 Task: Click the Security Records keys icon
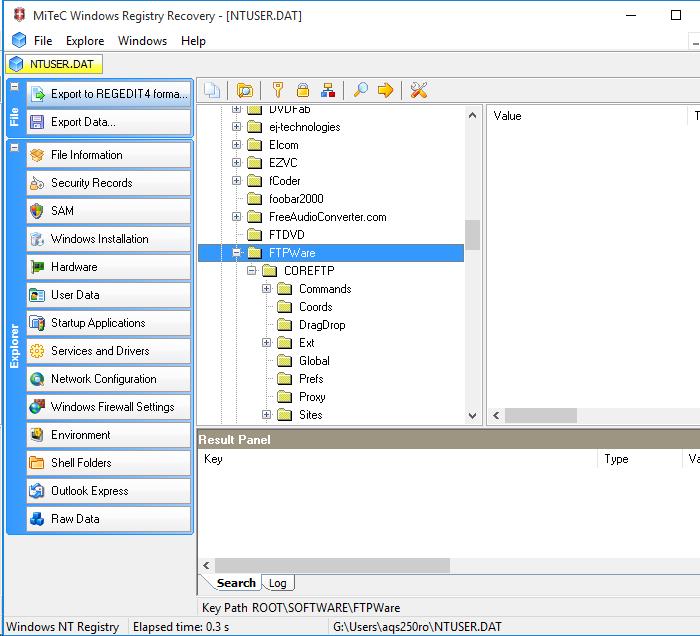(37, 183)
